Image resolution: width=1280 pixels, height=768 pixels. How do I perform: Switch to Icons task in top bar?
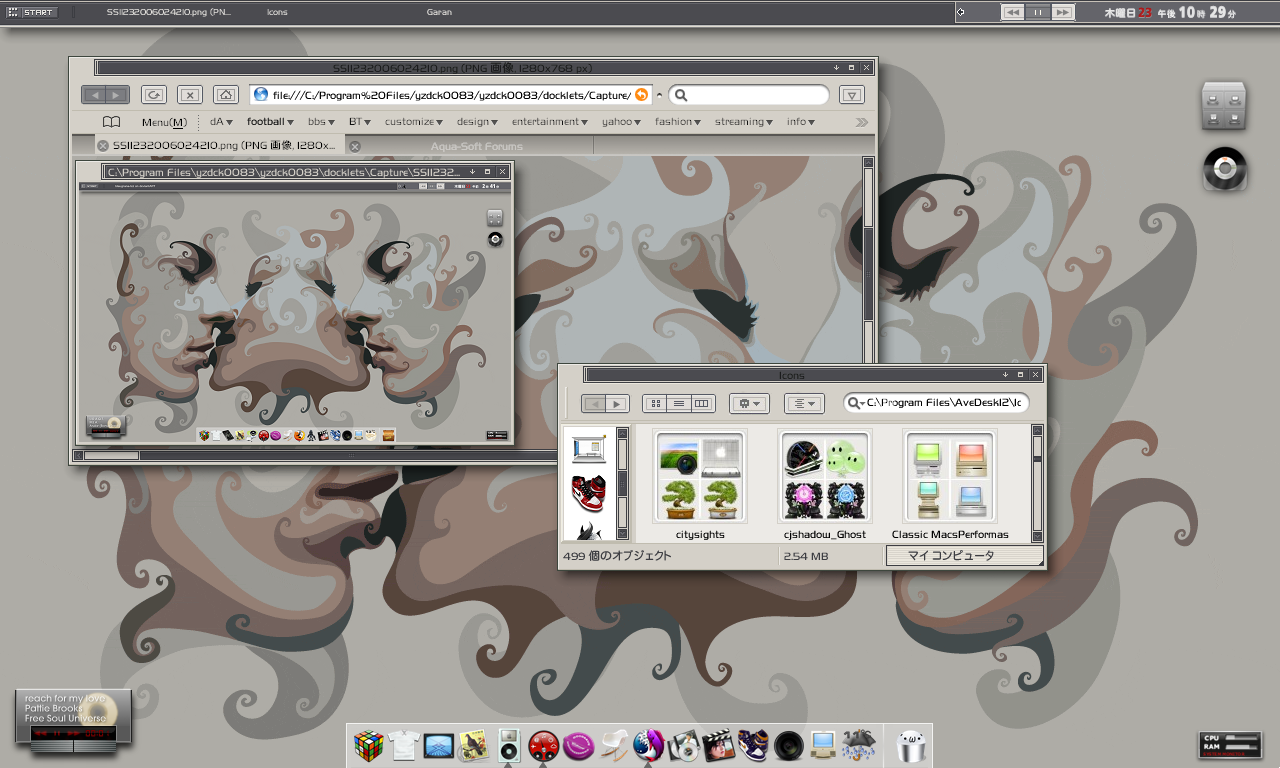(277, 12)
